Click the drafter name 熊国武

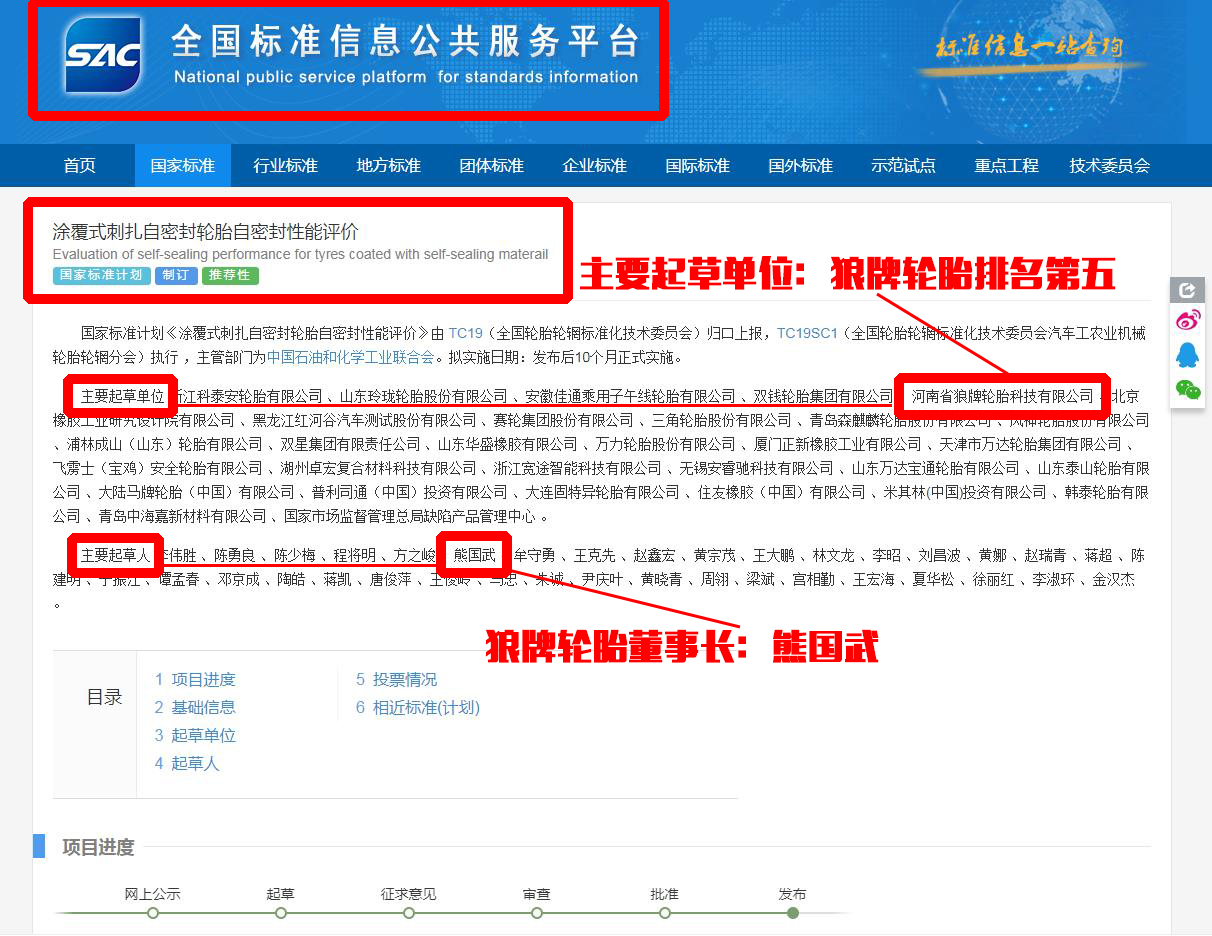(x=475, y=555)
